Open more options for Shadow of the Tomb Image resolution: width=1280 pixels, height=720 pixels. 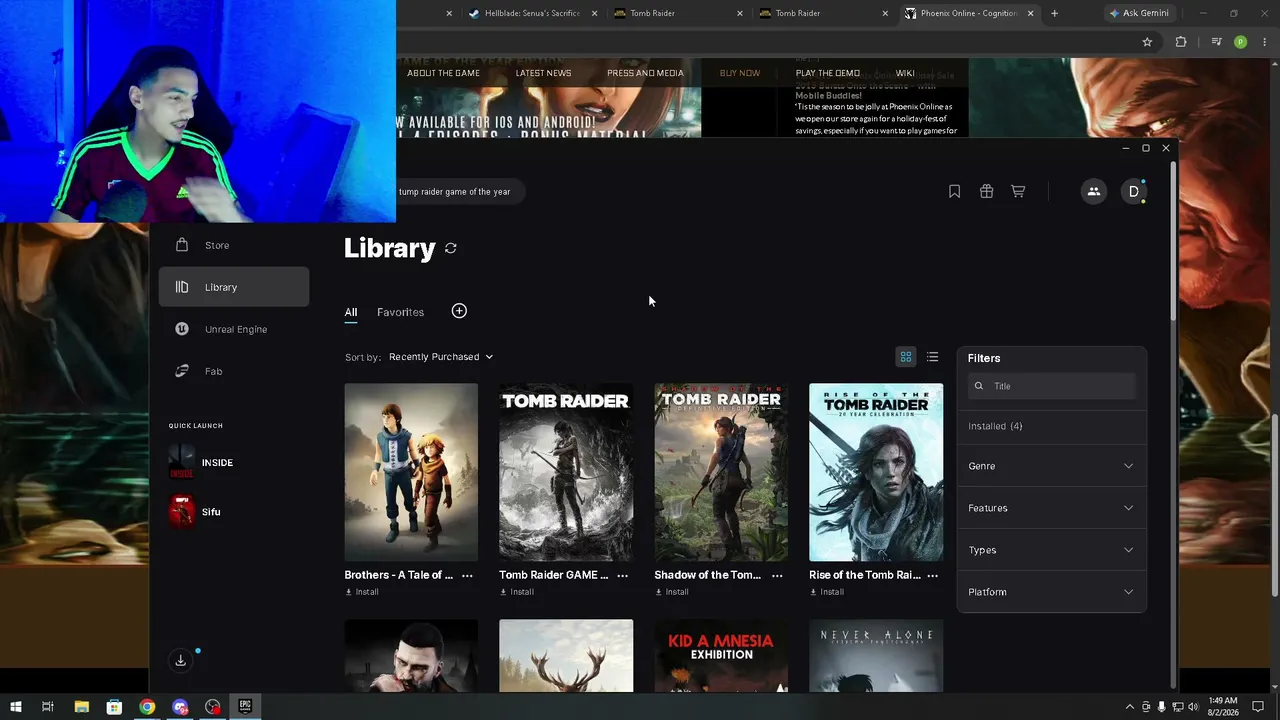click(x=777, y=575)
